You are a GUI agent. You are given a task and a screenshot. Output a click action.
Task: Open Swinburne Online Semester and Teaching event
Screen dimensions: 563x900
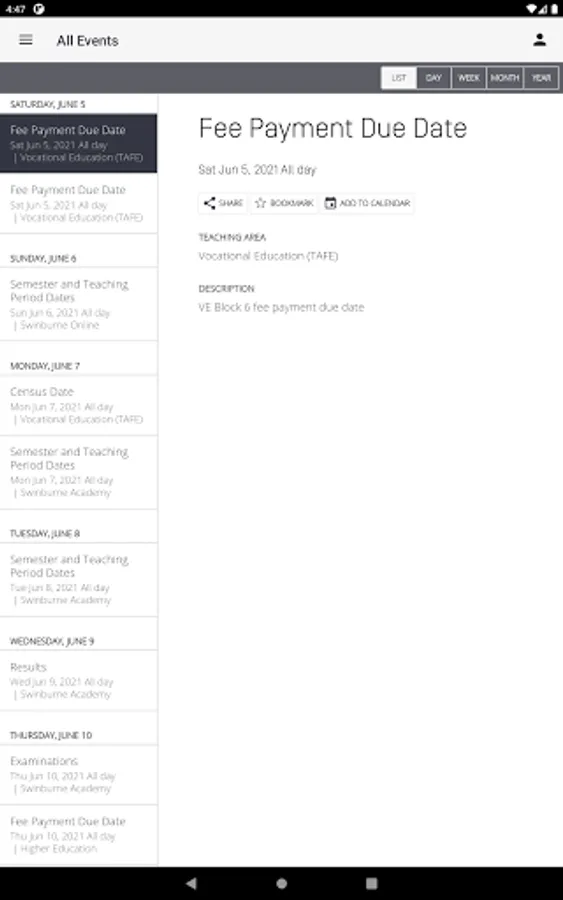click(79, 304)
